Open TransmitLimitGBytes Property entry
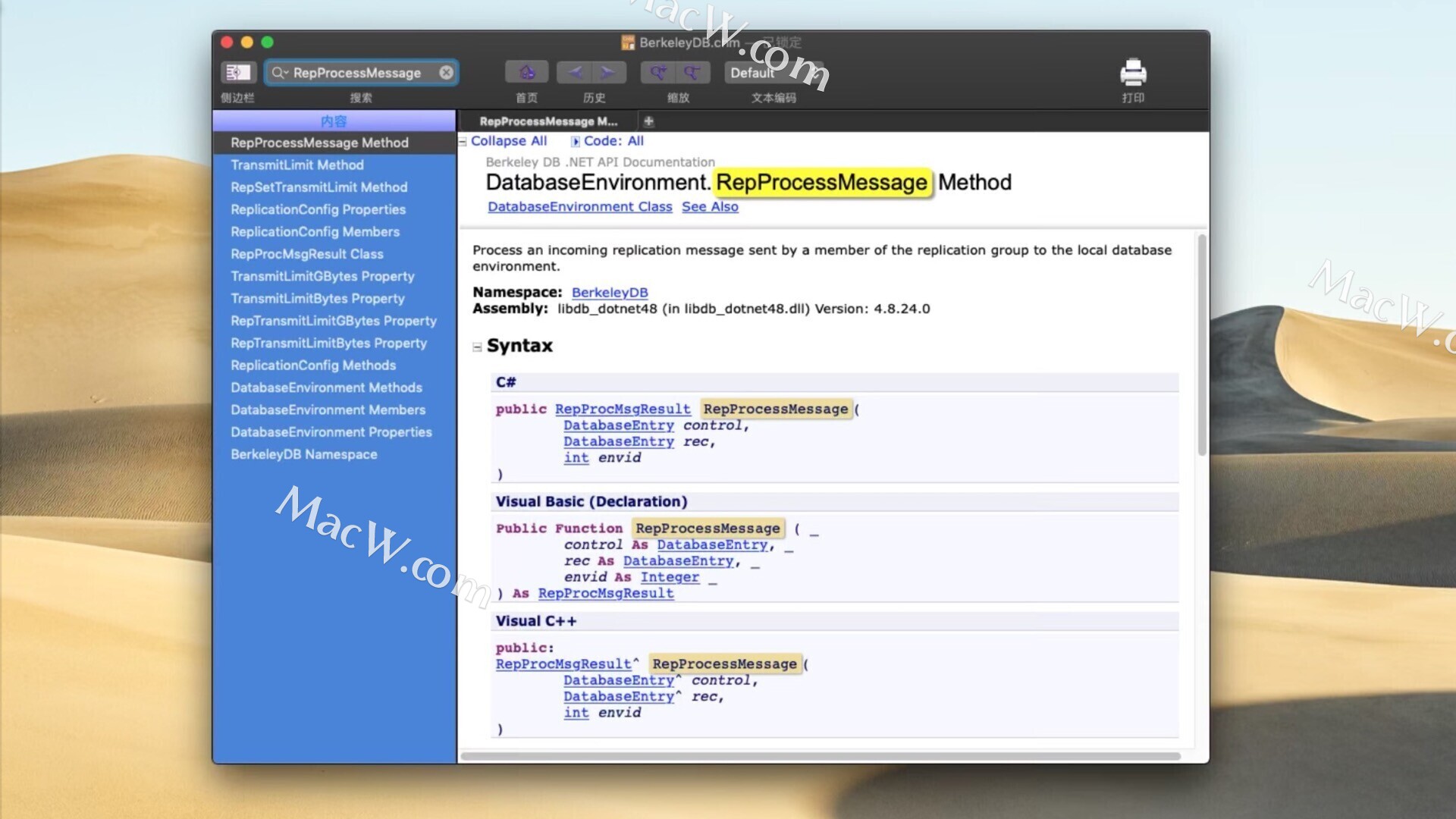 pyautogui.click(x=334, y=276)
